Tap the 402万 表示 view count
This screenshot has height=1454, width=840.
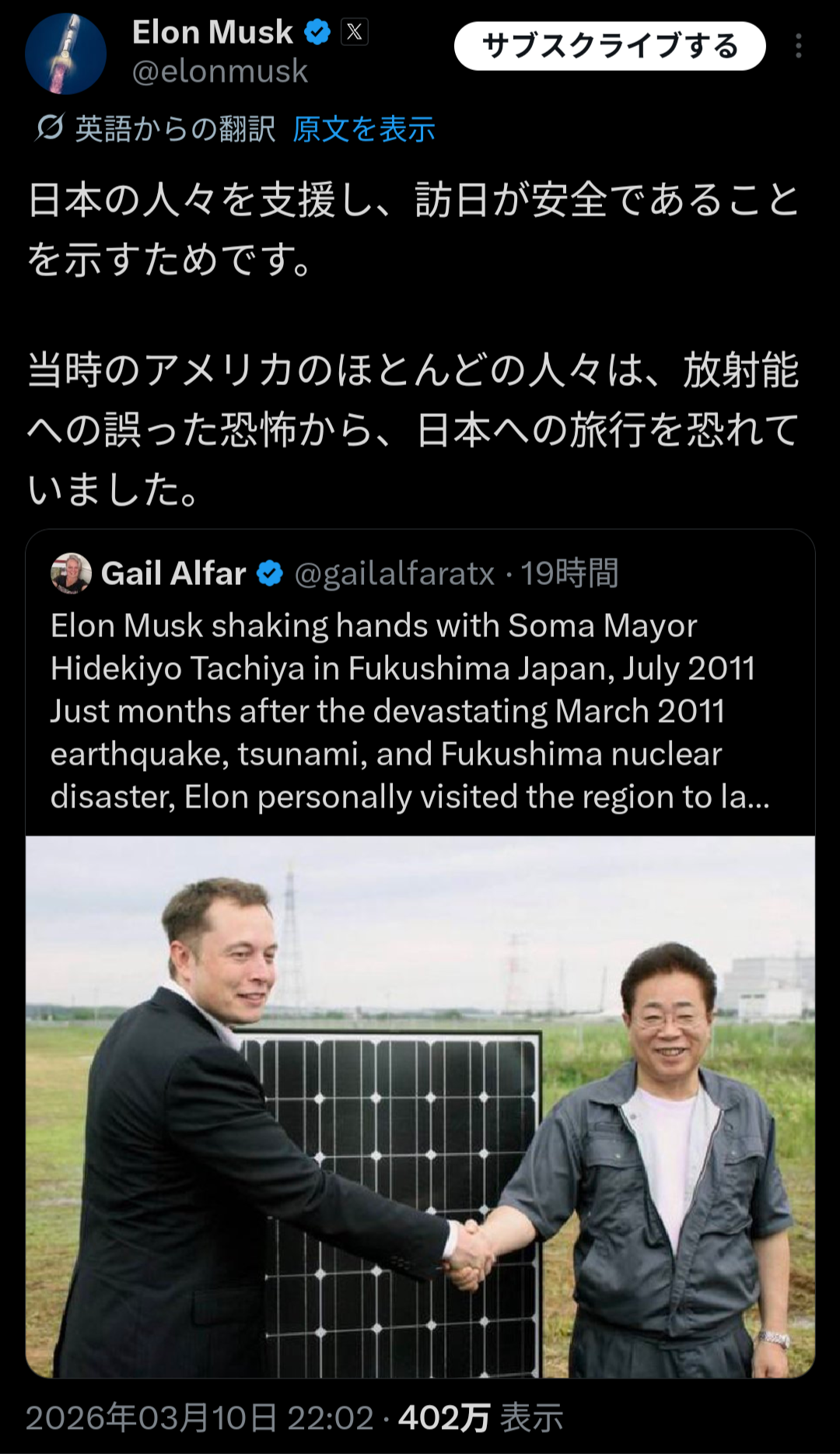point(481,1417)
